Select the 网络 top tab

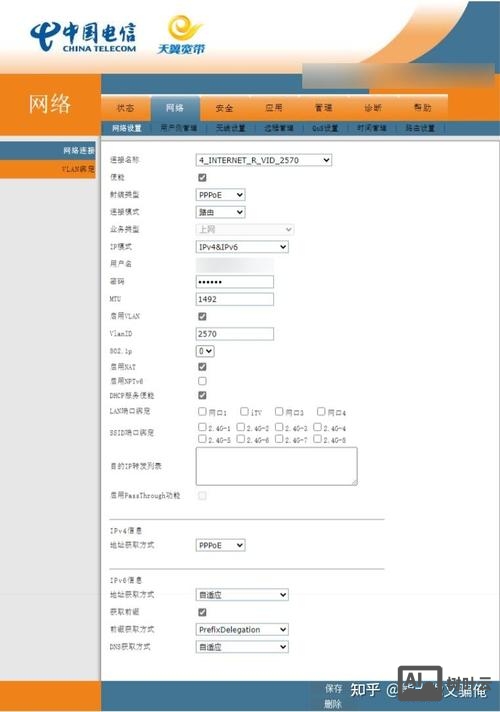tap(175, 108)
